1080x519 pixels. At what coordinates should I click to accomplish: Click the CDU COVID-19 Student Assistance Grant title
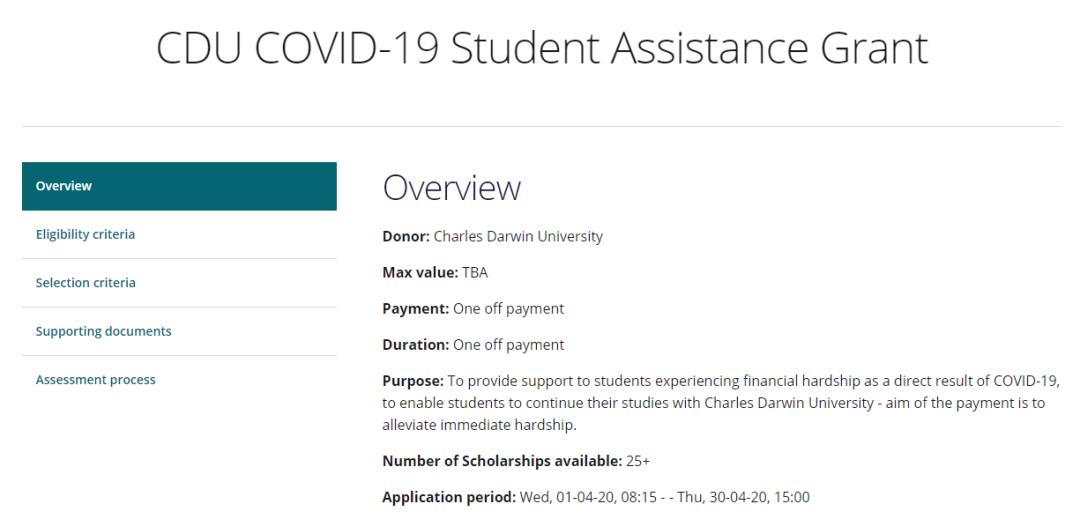pyautogui.click(x=542, y=49)
